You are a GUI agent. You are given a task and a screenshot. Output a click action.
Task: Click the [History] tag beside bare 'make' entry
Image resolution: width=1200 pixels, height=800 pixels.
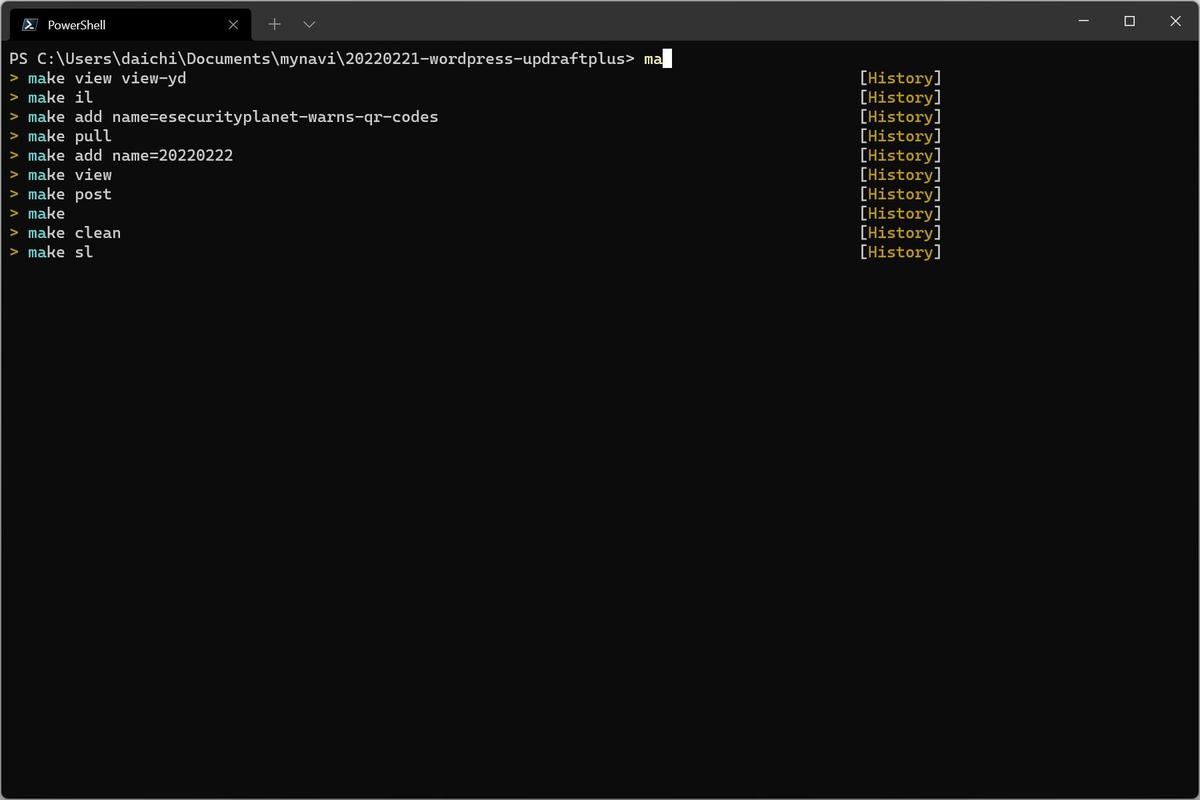coord(900,214)
